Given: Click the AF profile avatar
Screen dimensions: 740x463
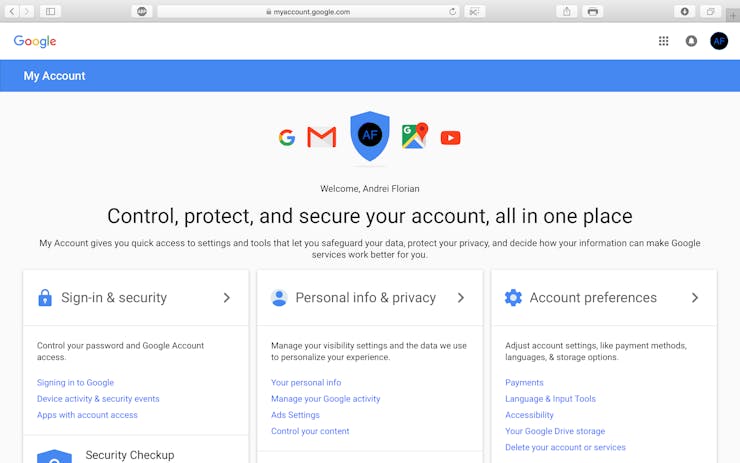Looking at the screenshot, I should (x=719, y=41).
